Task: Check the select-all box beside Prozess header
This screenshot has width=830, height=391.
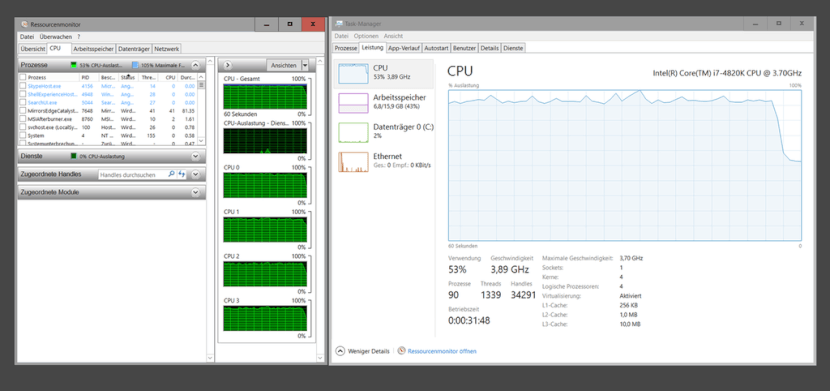Action: pos(23,77)
